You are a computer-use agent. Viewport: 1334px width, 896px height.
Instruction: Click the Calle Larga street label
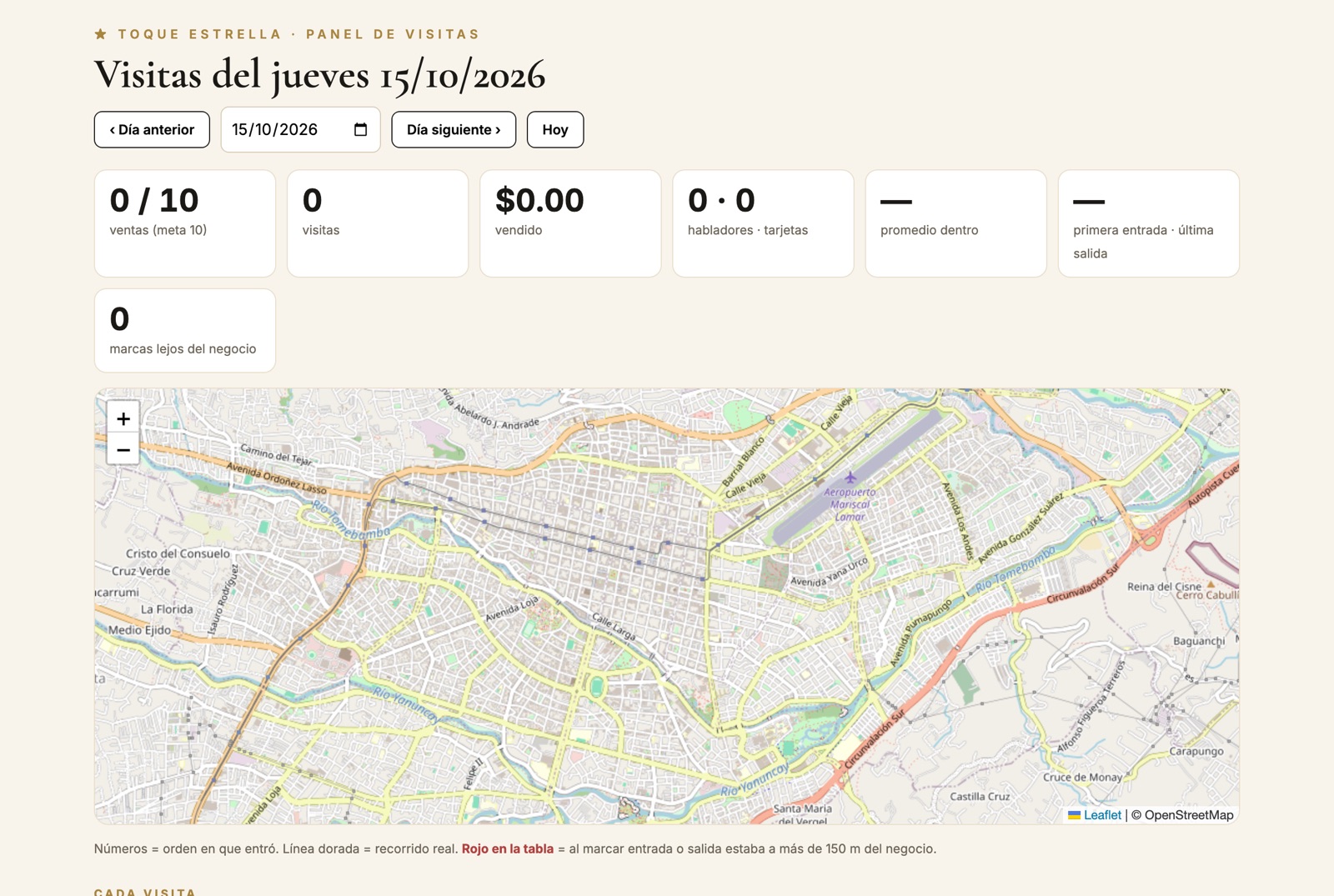[614, 626]
